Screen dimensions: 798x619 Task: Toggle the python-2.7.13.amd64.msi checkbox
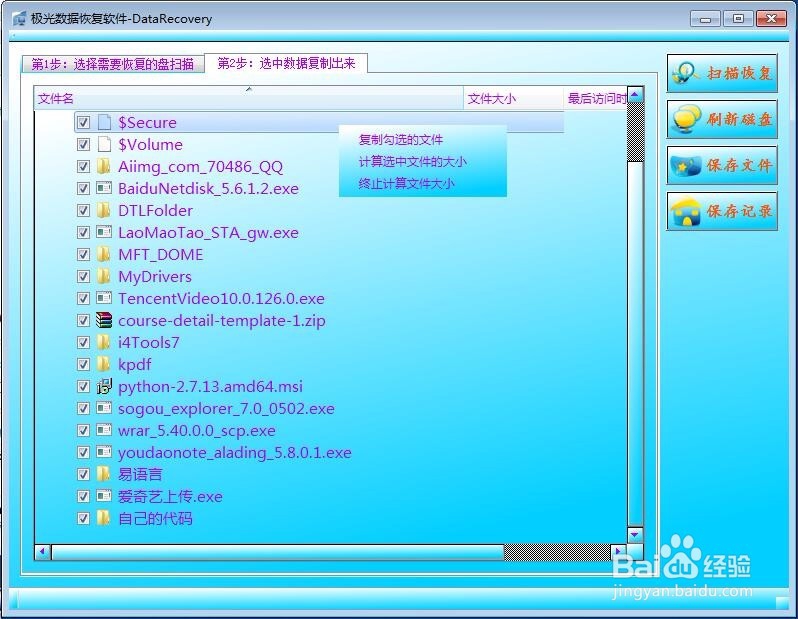[83, 386]
